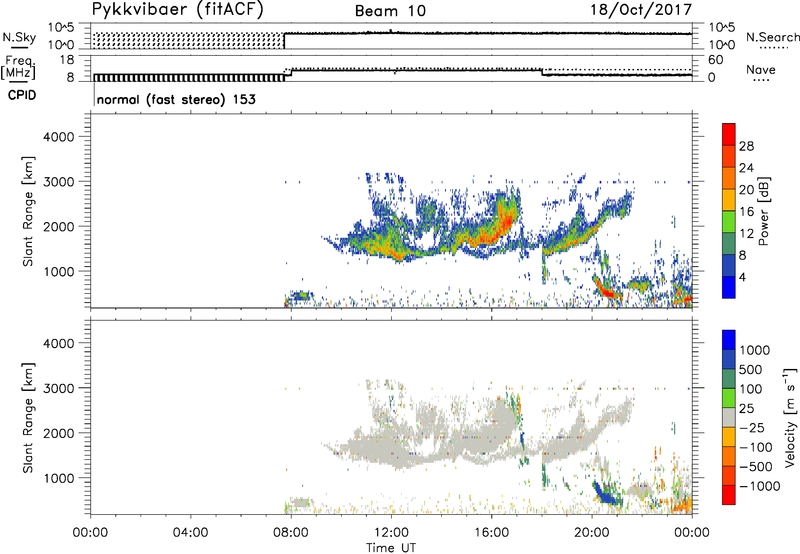Screen dimensions: 800x554
Task: Click the 'CPID' label
Action: point(22,95)
